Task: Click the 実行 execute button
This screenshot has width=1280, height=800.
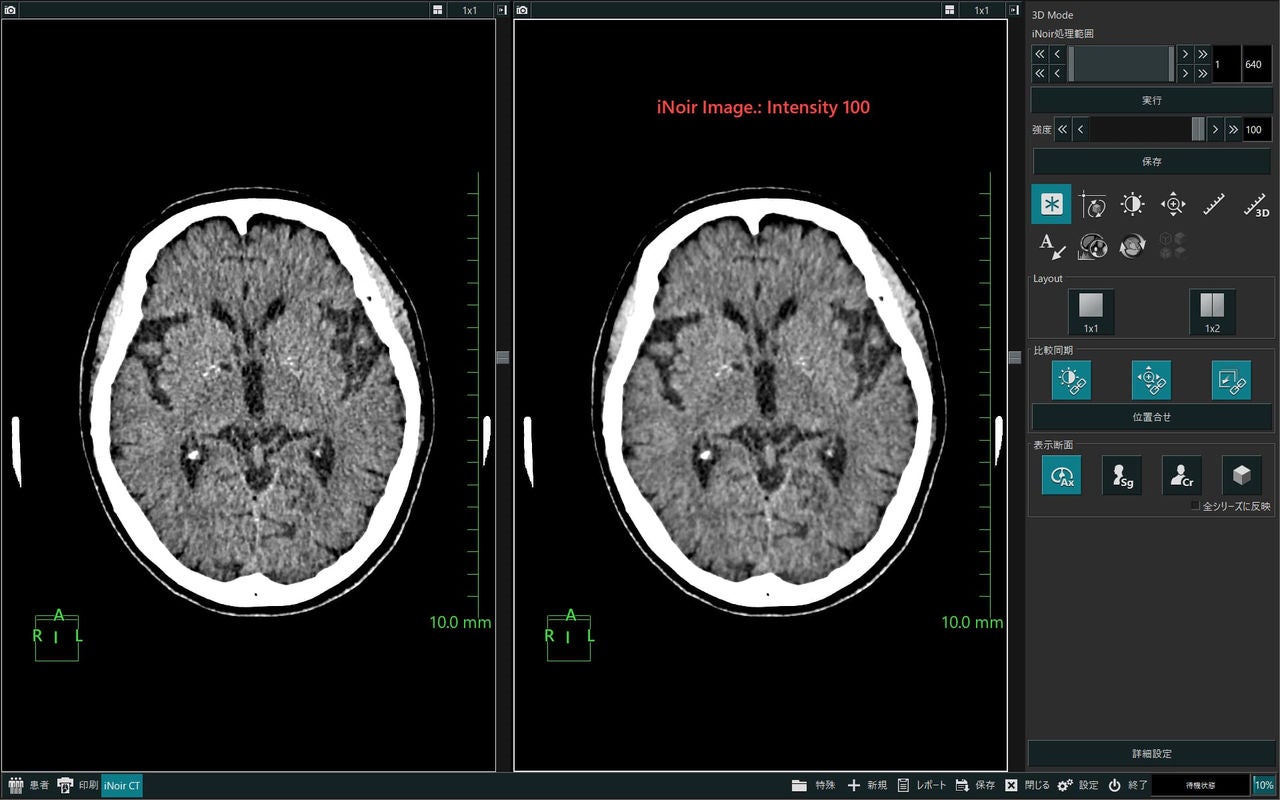Action: [x=1151, y=100]
